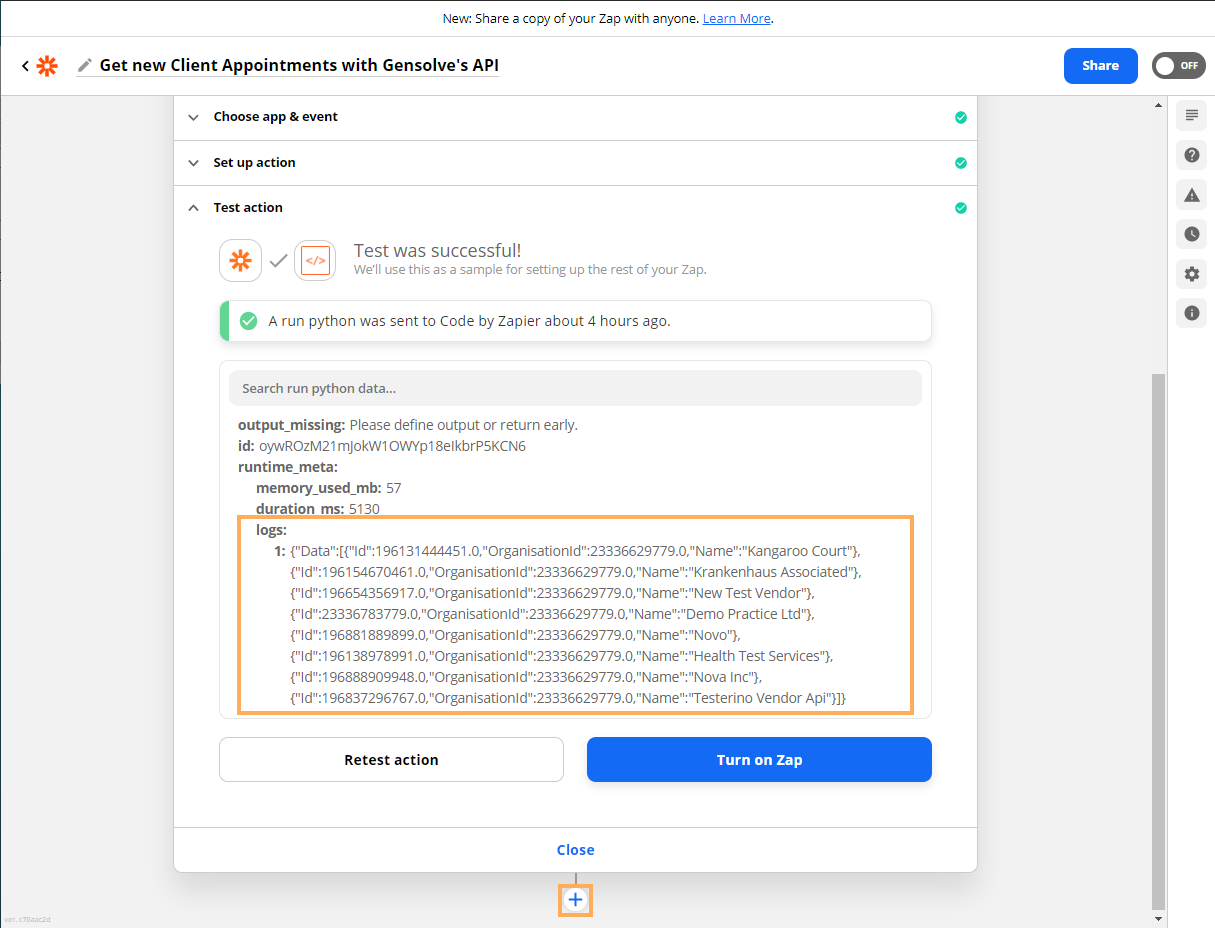Click the output_missing label
The image size is (1215, 928).
pyautogui.click(x=291, y=425)
